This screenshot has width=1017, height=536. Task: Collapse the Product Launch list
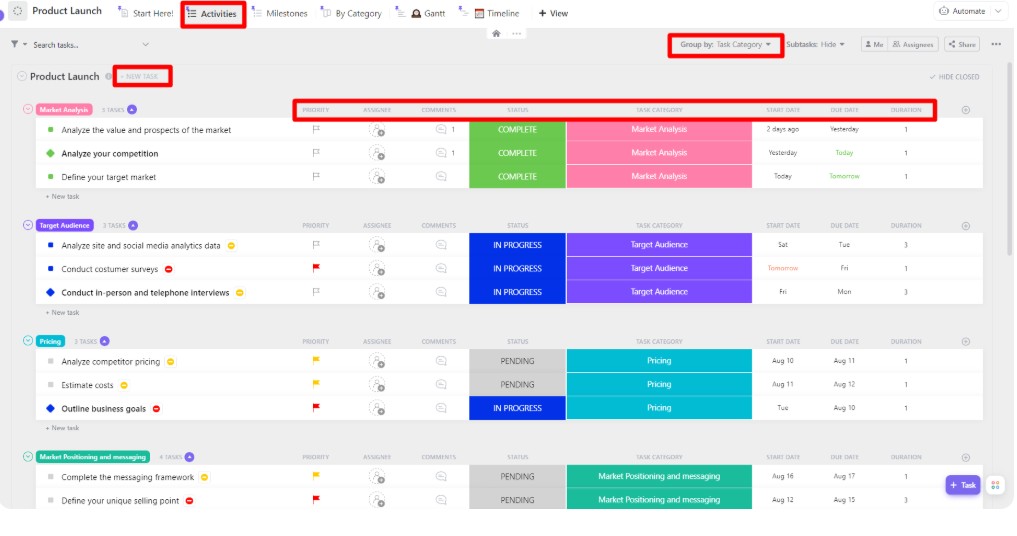coord(21,76)
